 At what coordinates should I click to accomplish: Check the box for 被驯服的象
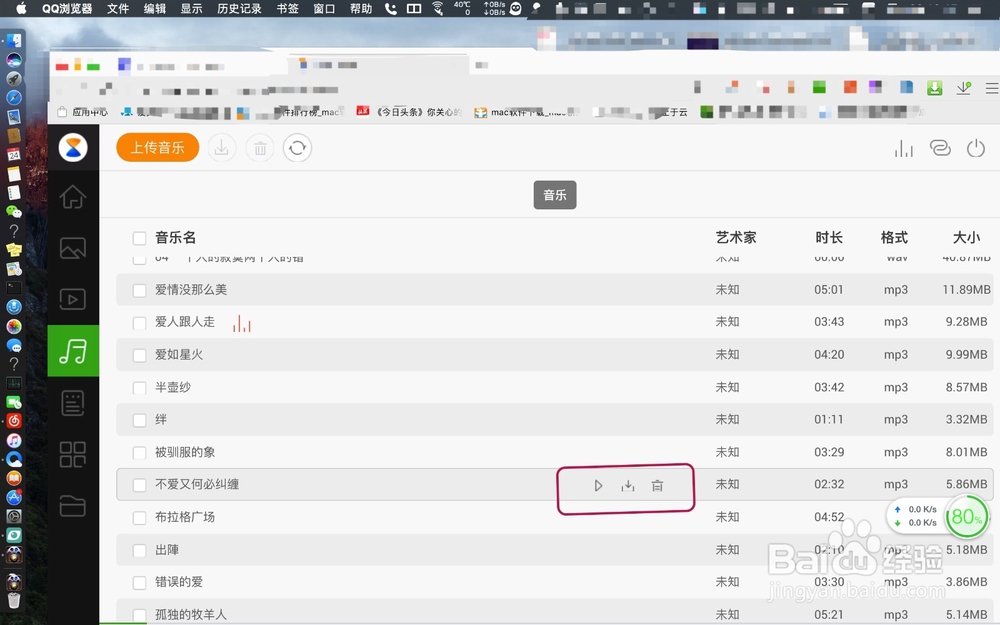pos(140,453)
